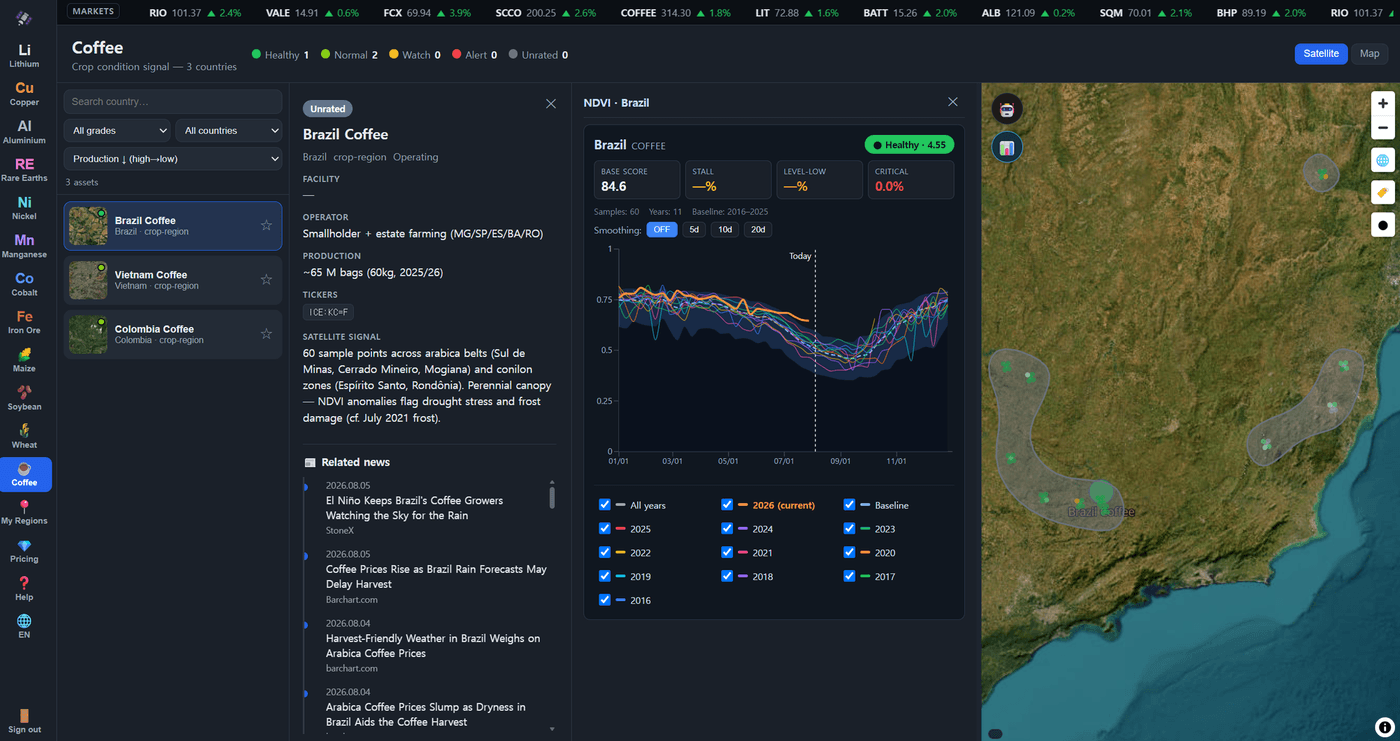1400x741 pixels.
Task: Switch to the Copper commodity
Action: 24,94
